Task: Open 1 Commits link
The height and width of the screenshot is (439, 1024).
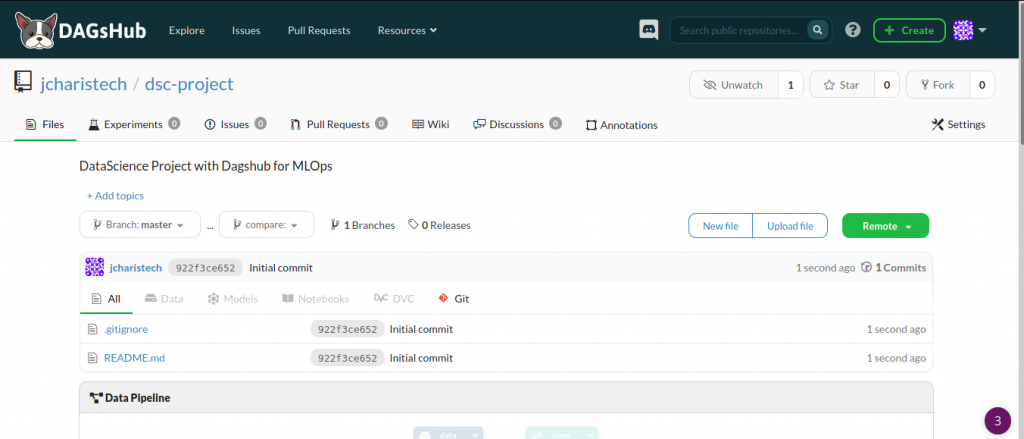Action: click(x=893, y=267)
